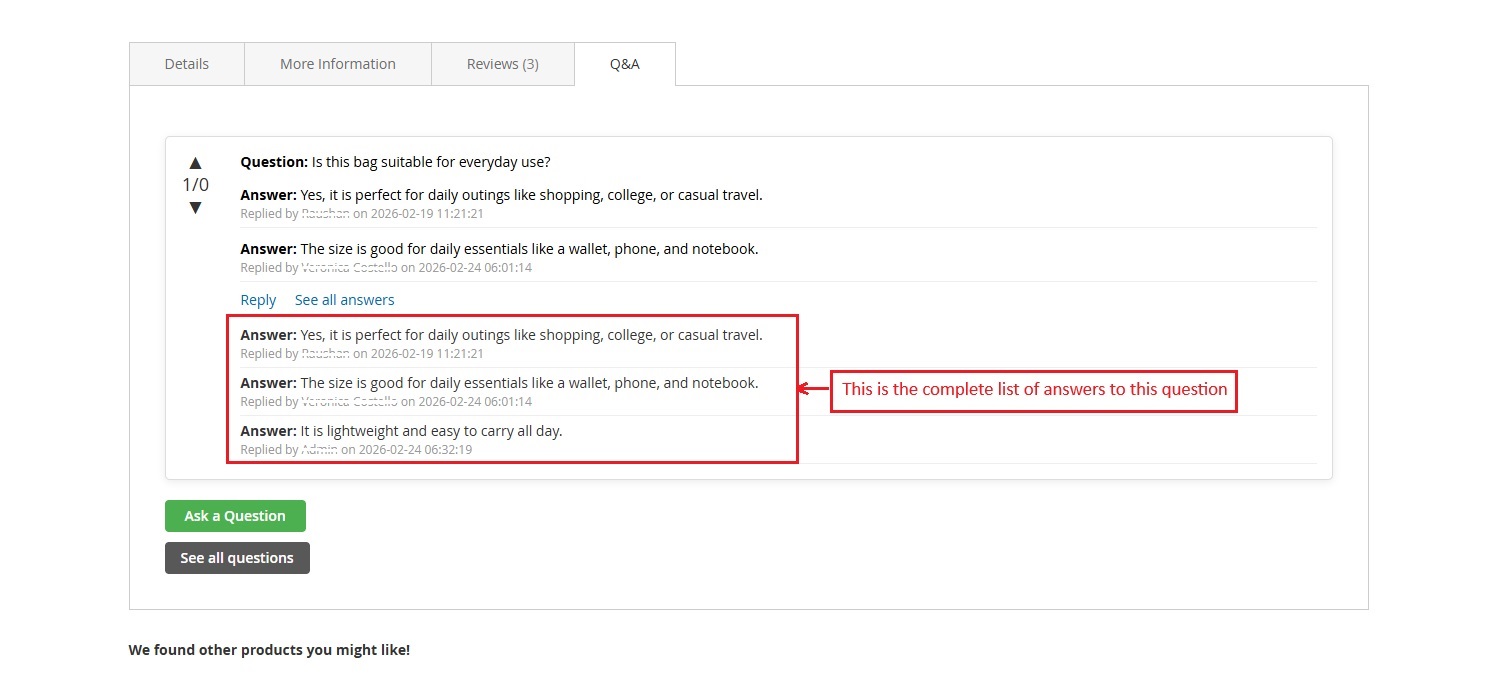Open the Reviews (3) tab
Viewport: 1485px width, 678px height.
[x=503, y=64]
